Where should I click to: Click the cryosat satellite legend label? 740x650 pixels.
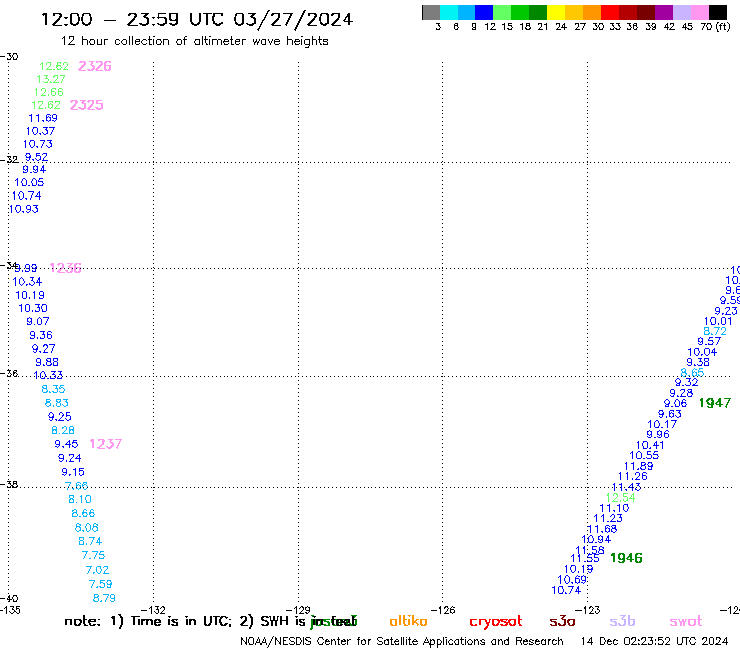tap(496, 622)
